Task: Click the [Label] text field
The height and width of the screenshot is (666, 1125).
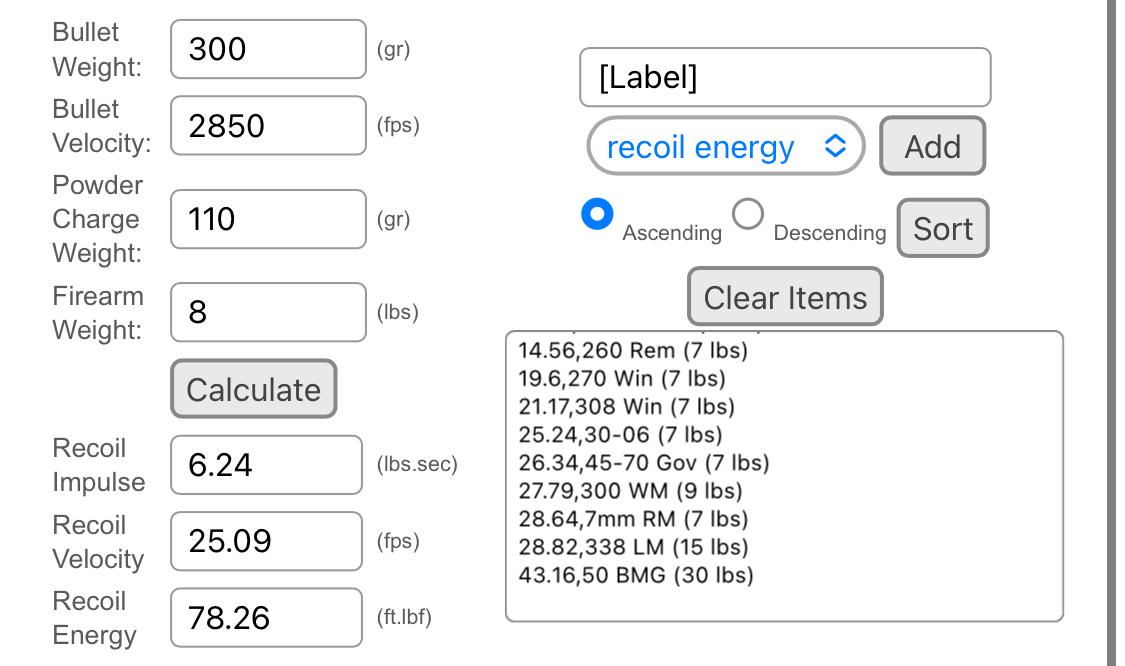Action: coord(785,78)
